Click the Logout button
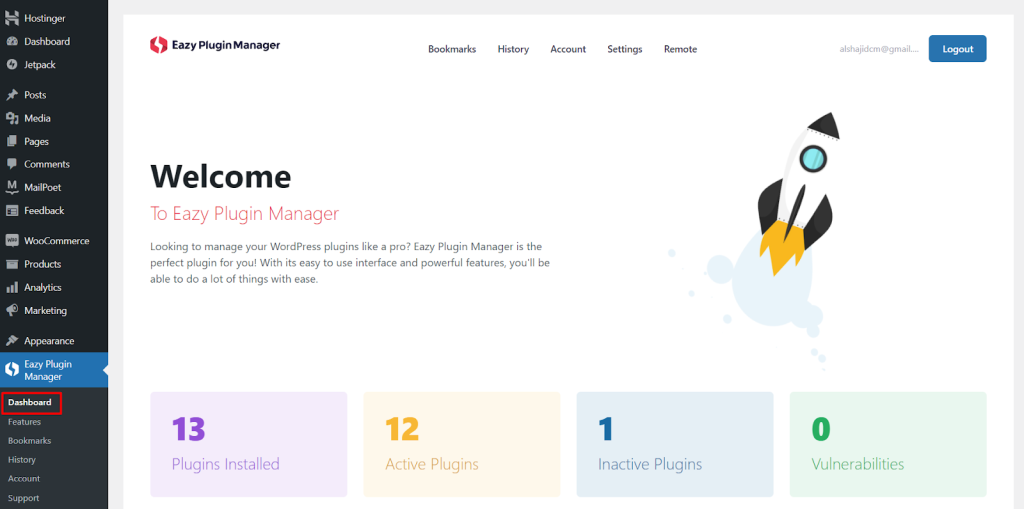Screen dimensions: 1024x509 pyautogui.click(x=957, y=48)
